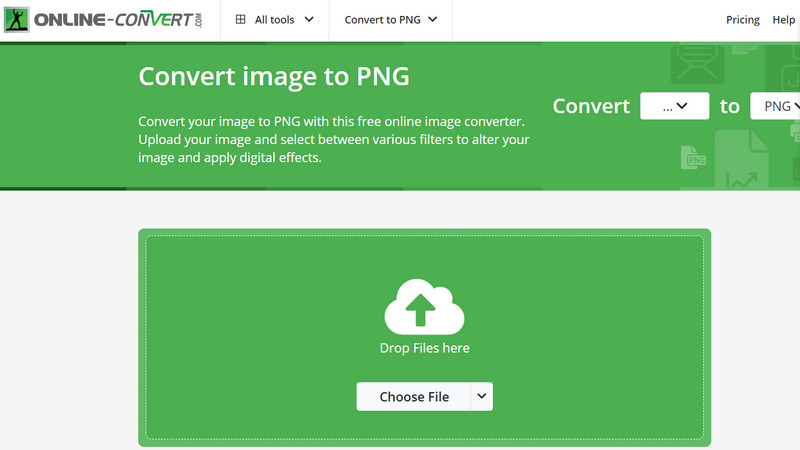Click the All tools grid icon
Image resolution: width=800 pixels, height=450 pixels.
pos(241,19)
